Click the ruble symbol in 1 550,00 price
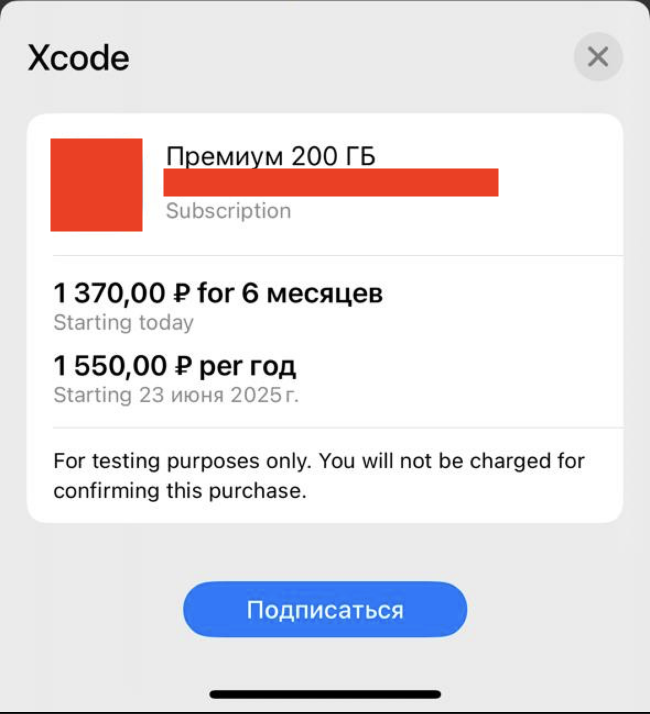This screenshot has height=714, width=650. (181, 365)
